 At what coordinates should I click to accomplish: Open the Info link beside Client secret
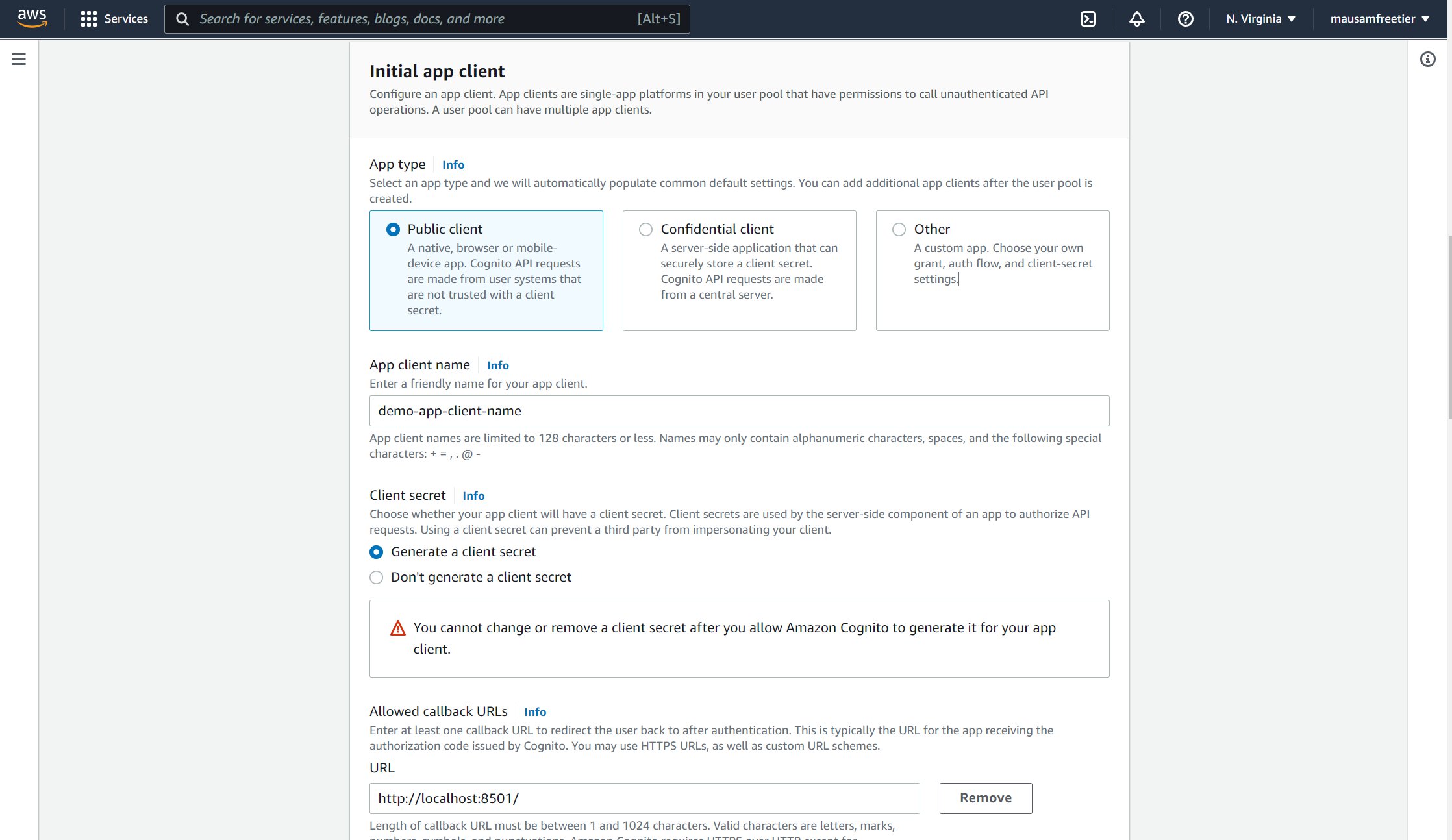[x=473, y=496]
